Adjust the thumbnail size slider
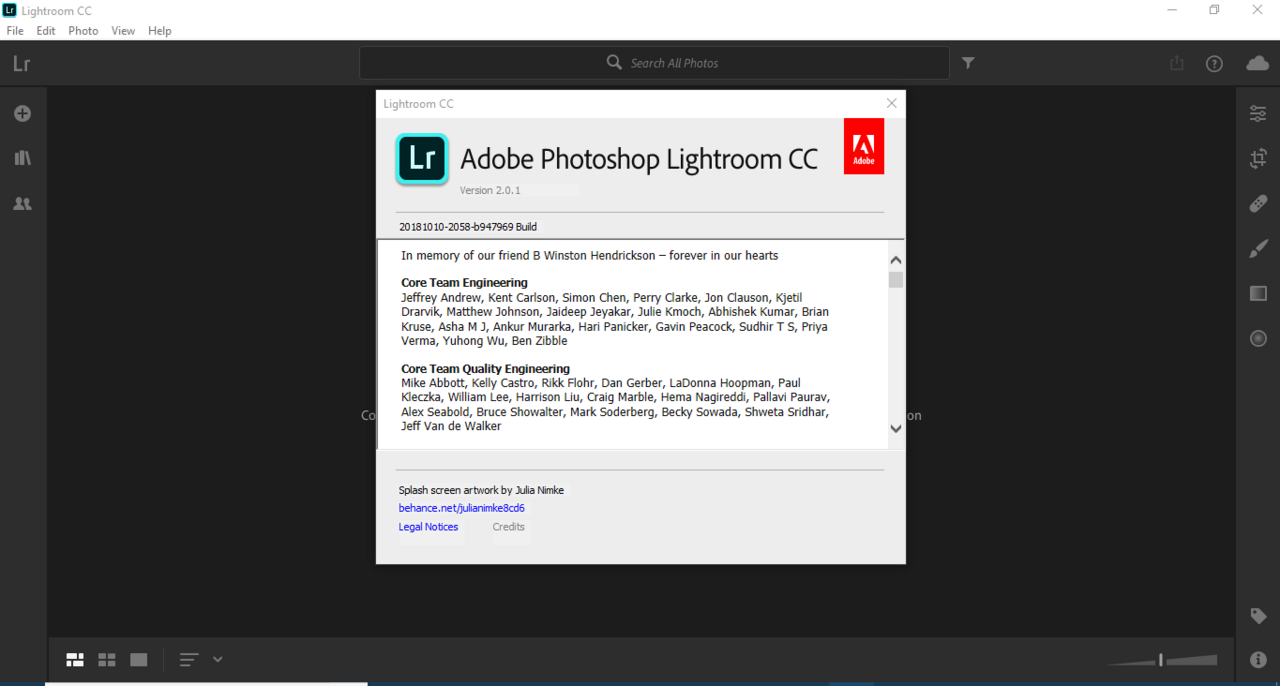This screenshot has width=1280, height=686. click(x=1162, y=660)
